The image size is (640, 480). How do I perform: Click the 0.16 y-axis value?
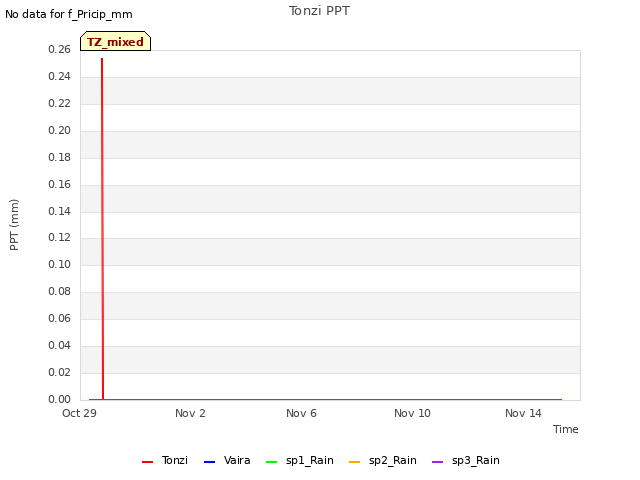tap(59, 184)
